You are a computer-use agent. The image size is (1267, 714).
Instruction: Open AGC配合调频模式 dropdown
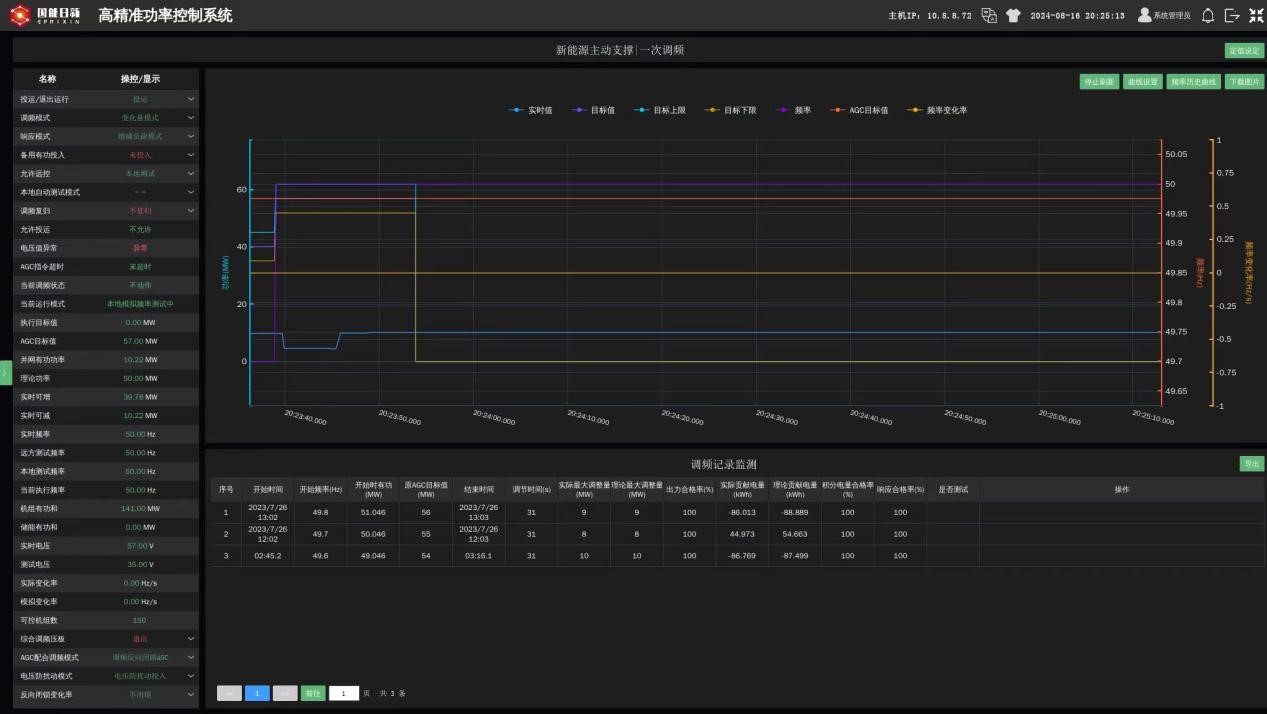click(x=190, y=657)
